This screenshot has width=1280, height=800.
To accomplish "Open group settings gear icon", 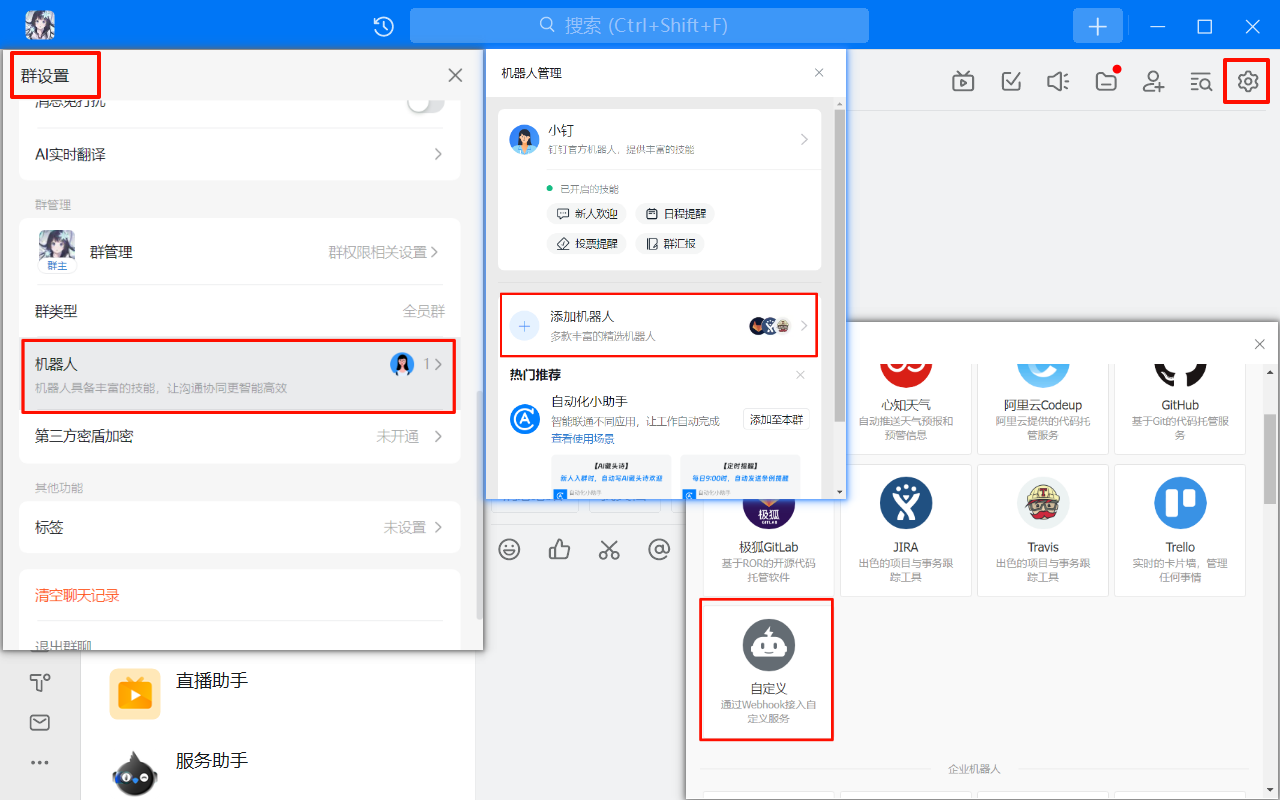I will pyautogui.click(x=1247, y=82).
